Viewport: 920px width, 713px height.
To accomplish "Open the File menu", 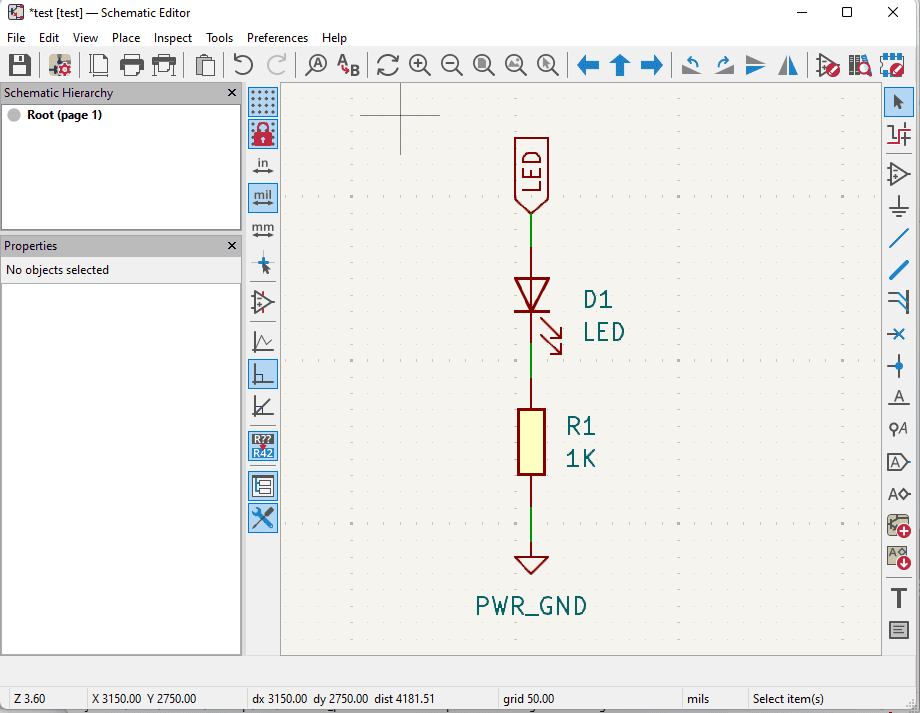I will [x=16, y=38].
